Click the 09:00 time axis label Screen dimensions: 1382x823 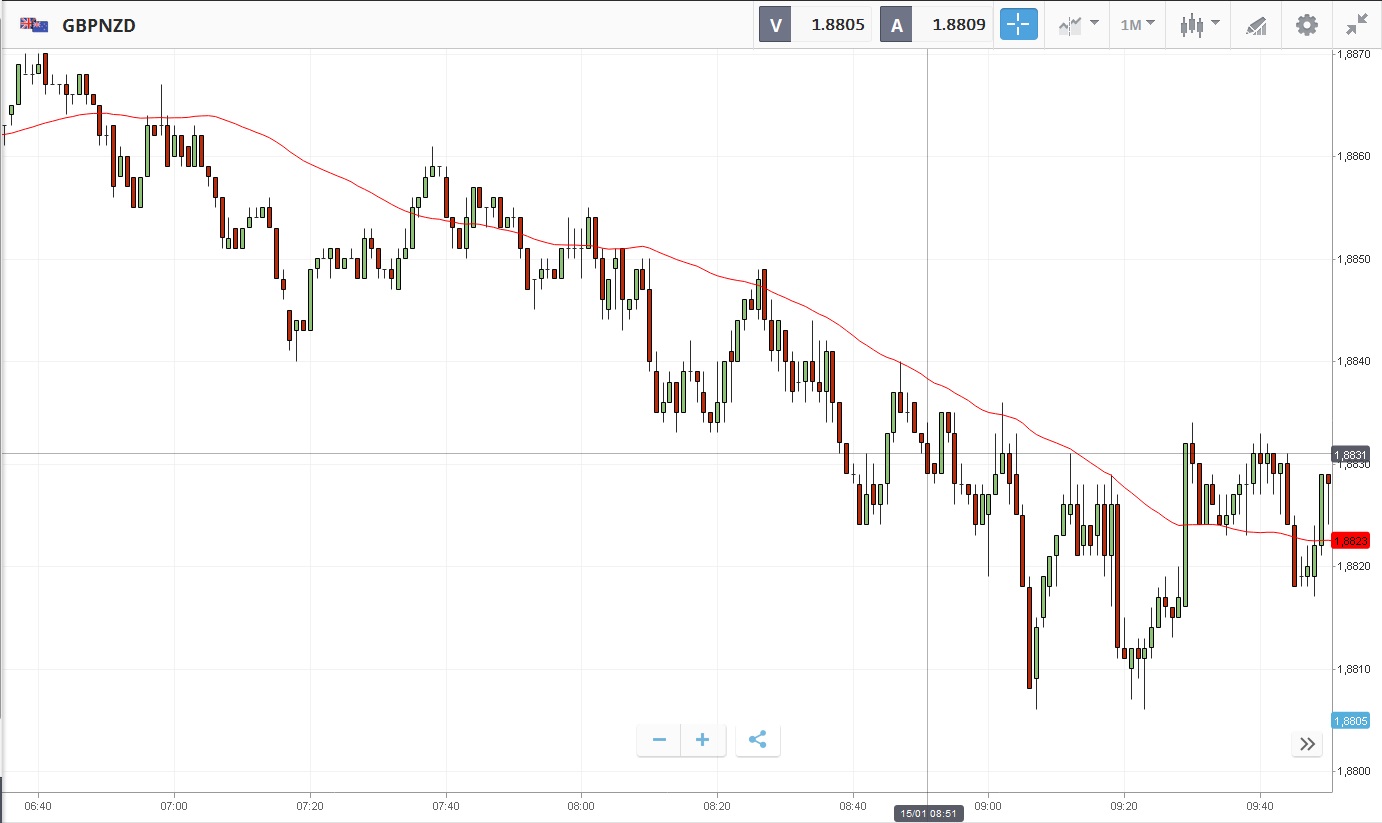[x=988, y=804]
